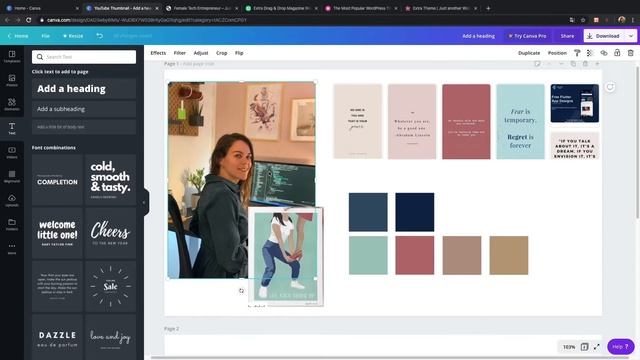Image resolution: width=640 pixels, height=360 pixels.
Task: Toggle the lock on selected element
Action: 617,53
